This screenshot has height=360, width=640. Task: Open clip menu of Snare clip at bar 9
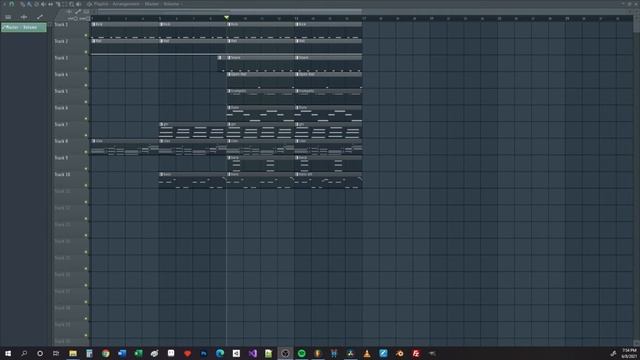click(229, 58)
